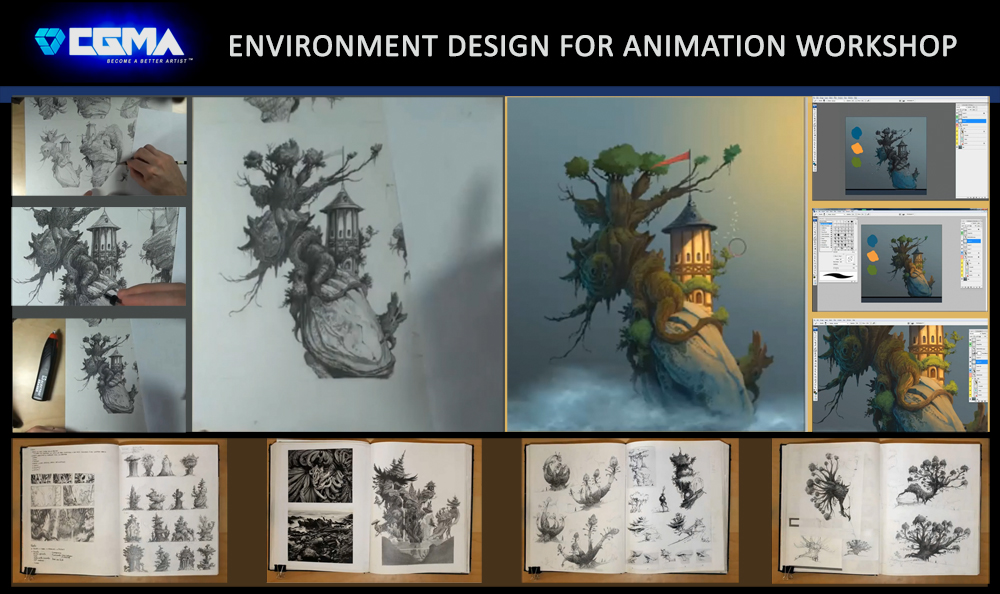Open the video frame showing marker on tower sketch
1000x594 pixels.
click(x=99, y=256)
